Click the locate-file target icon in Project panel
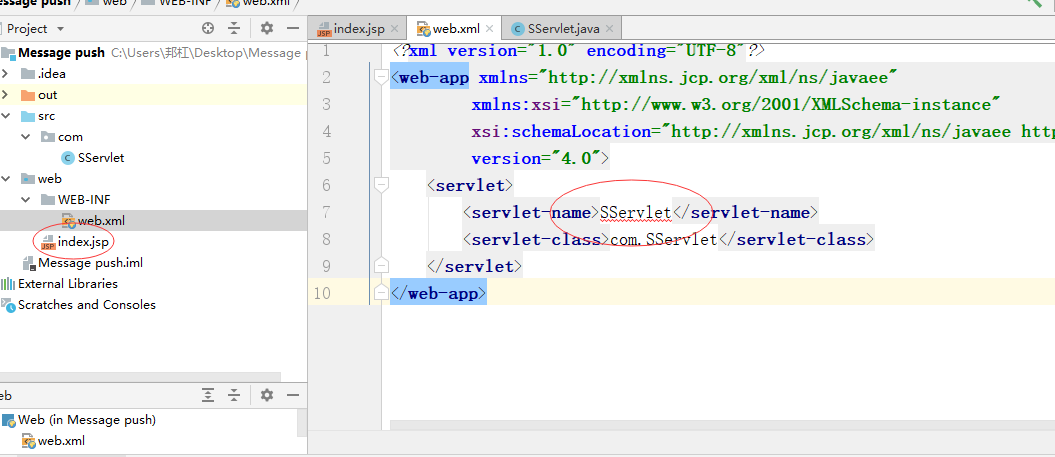This screenshot has width=1055, height=457. coord(208,28)
